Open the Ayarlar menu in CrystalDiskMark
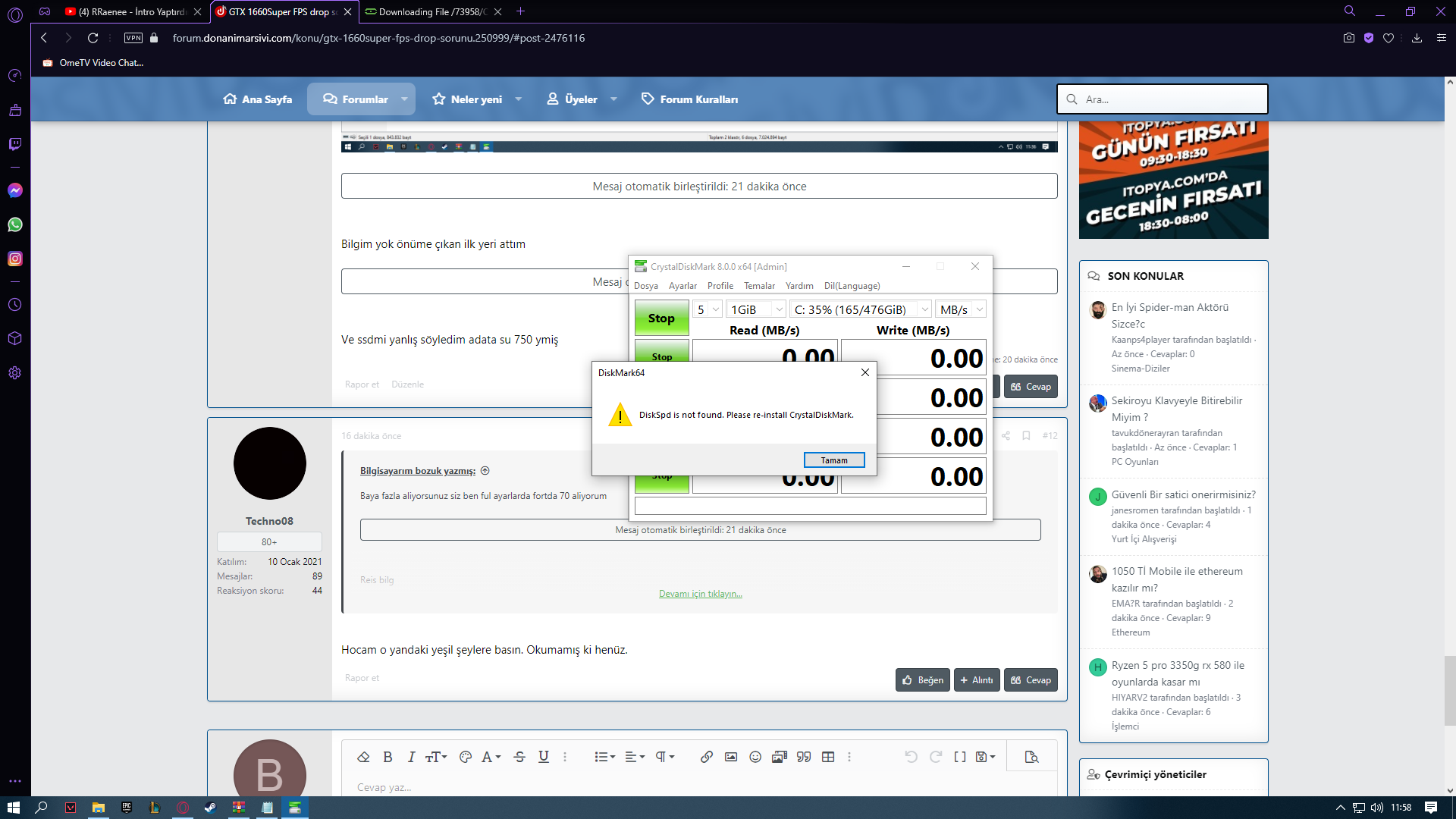 point(682,286)
